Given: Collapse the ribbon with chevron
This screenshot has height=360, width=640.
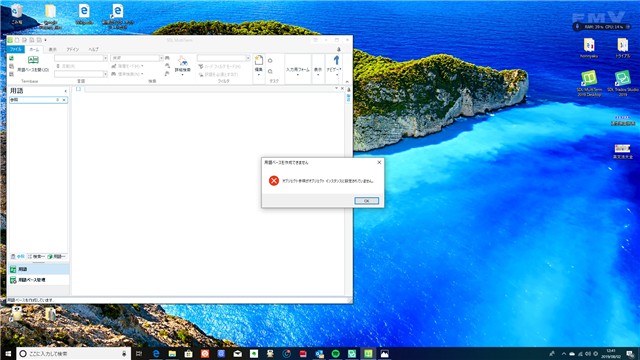Looking at the screenshot, I should 347,82.
